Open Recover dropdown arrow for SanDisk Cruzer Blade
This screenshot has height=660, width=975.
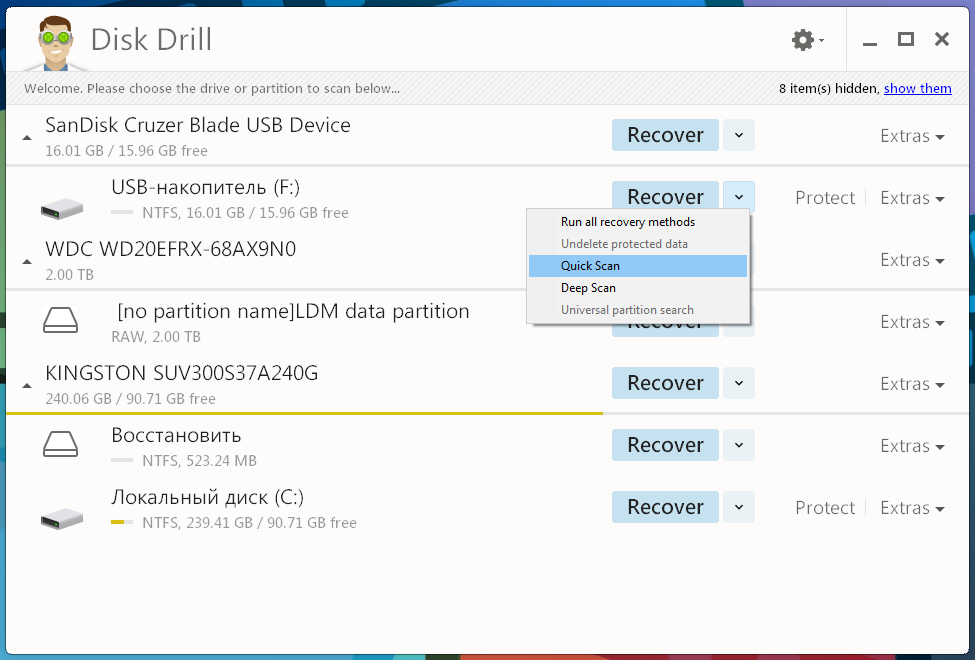(x=739, y=135)
